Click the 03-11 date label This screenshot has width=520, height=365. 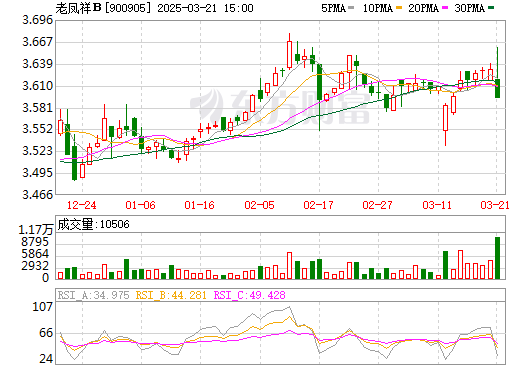coord(437,205)
